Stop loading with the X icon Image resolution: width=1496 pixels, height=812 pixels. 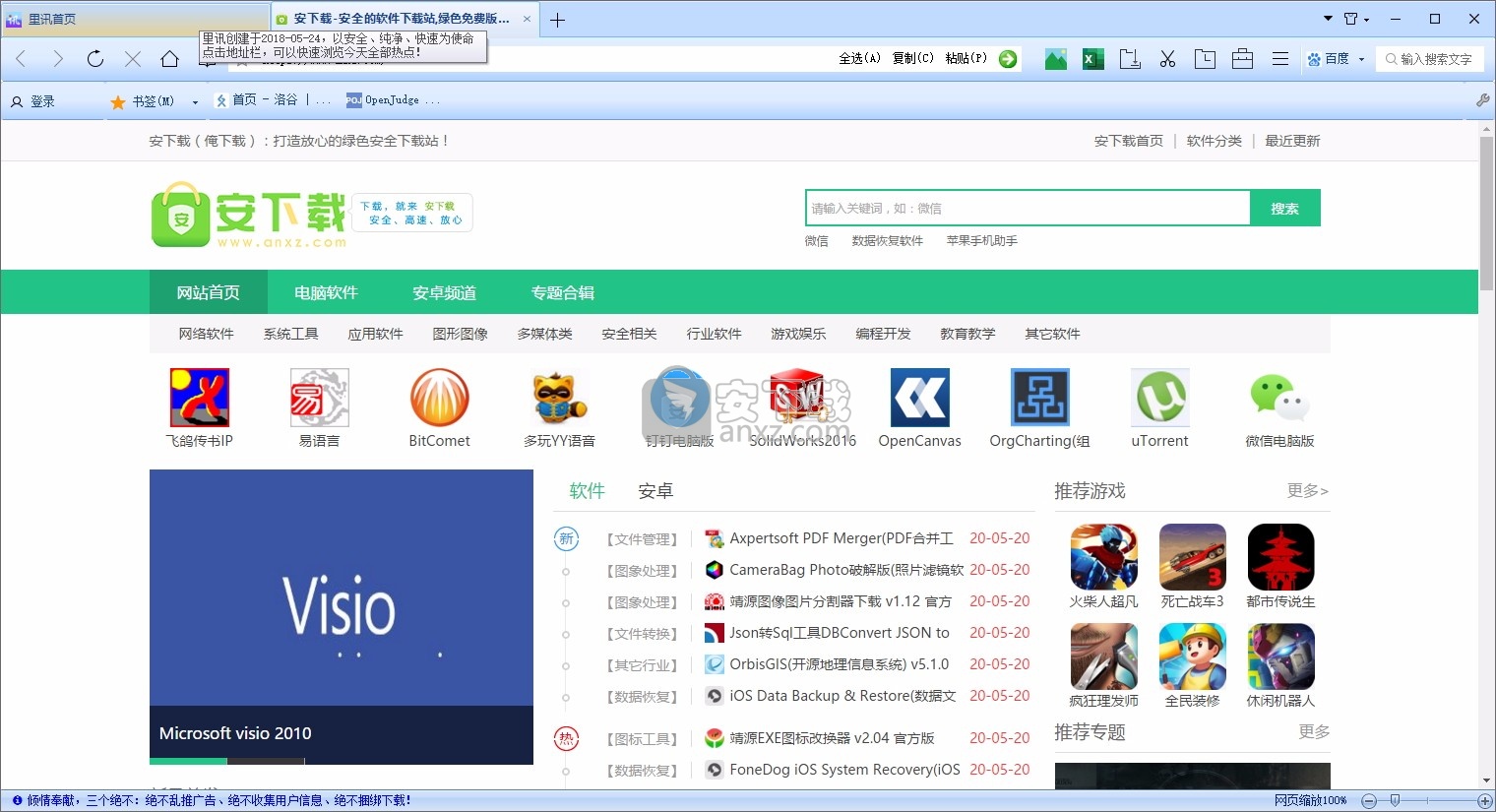coord(133,59)
